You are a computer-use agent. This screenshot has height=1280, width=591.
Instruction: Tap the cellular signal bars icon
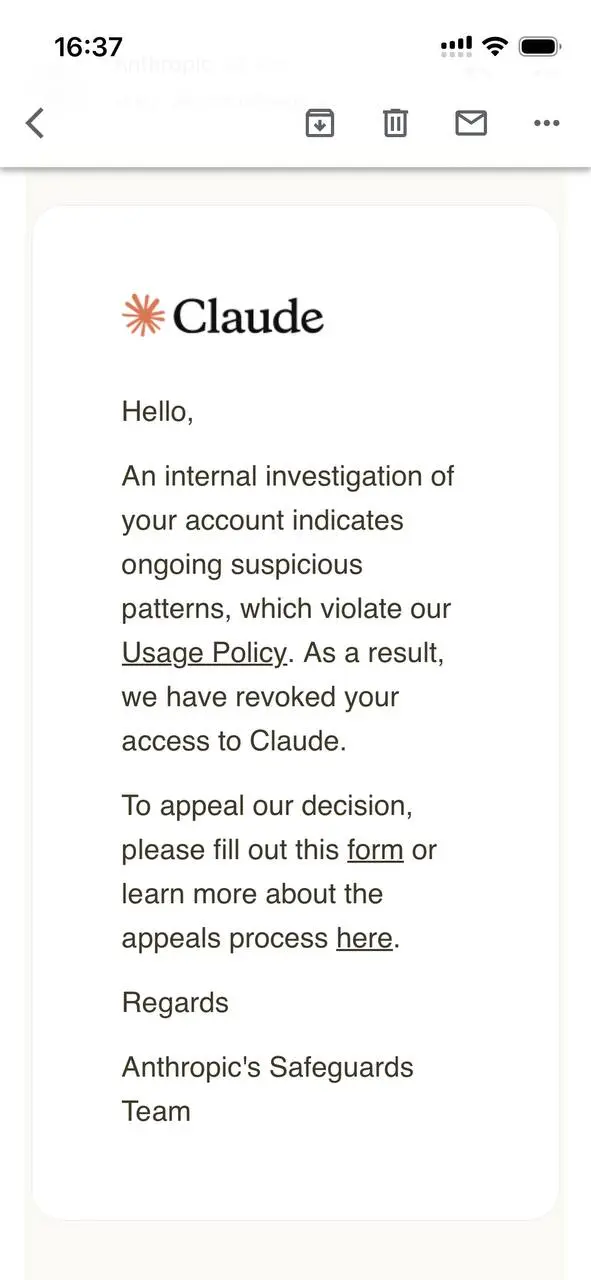[x=456, y=46]
